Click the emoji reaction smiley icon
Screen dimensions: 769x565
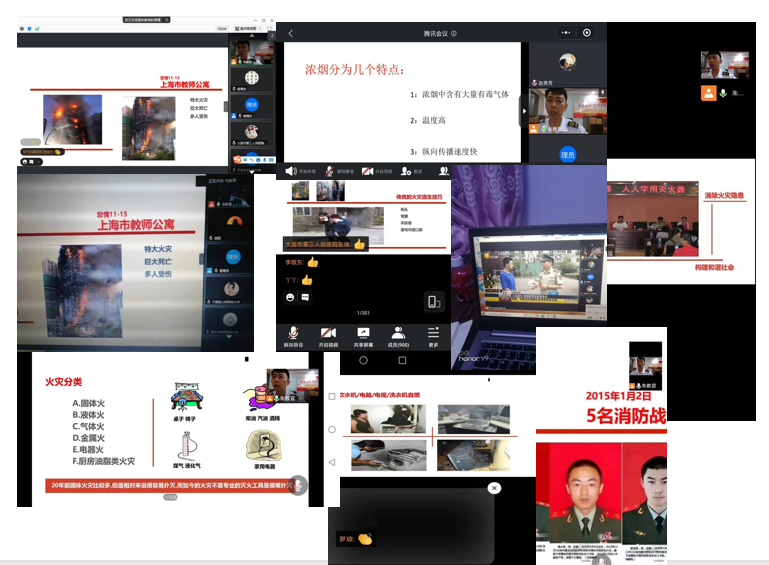tap(290, 298)
